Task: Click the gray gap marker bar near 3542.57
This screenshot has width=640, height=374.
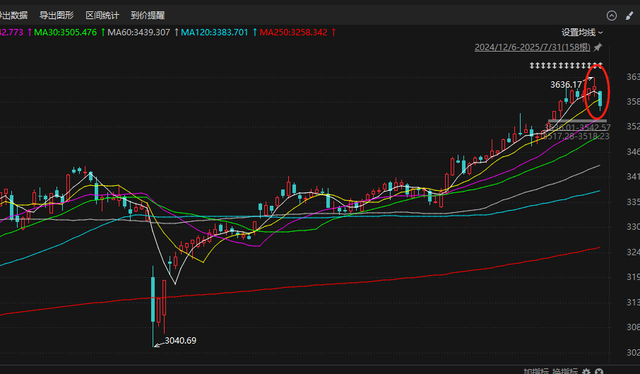Action: point(577,121)
